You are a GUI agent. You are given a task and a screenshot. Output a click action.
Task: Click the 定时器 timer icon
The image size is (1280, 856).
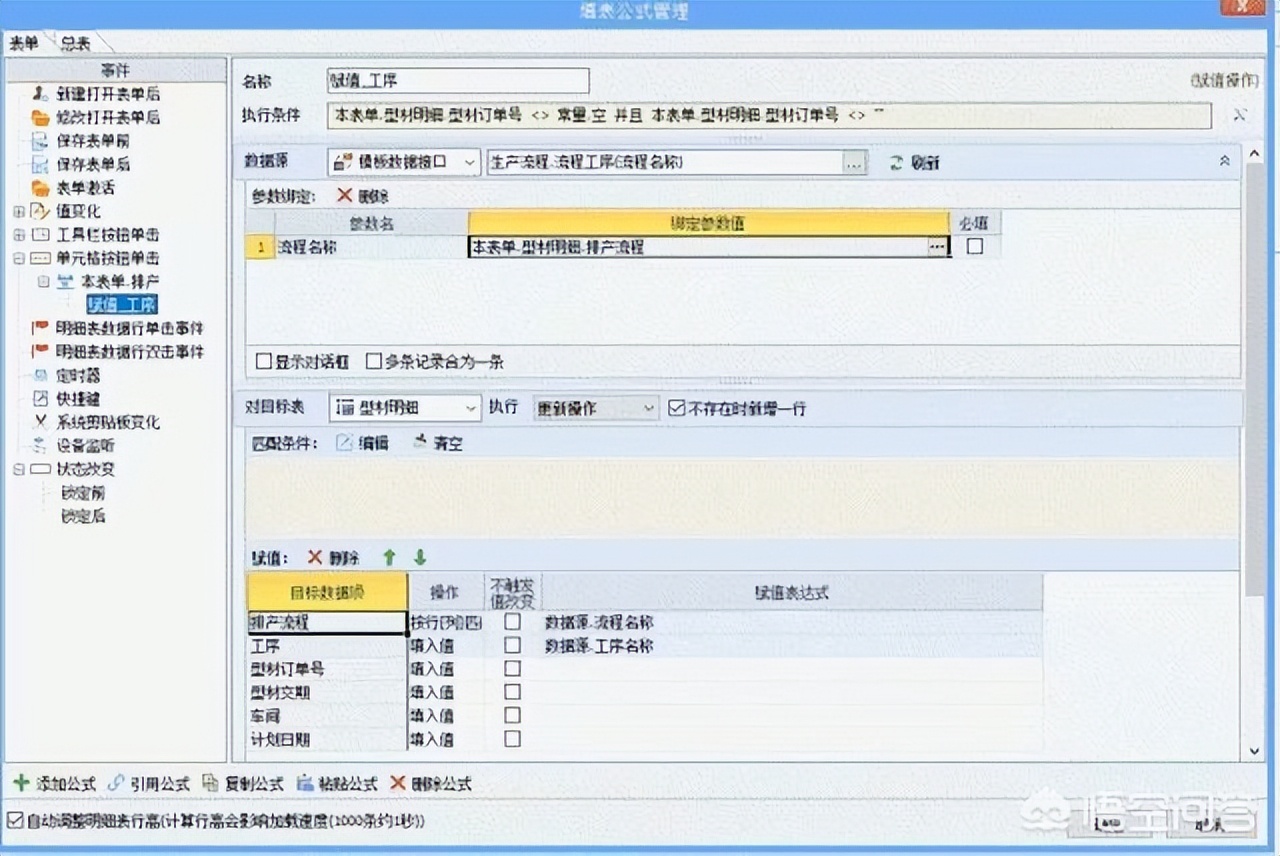coord(40,375)
